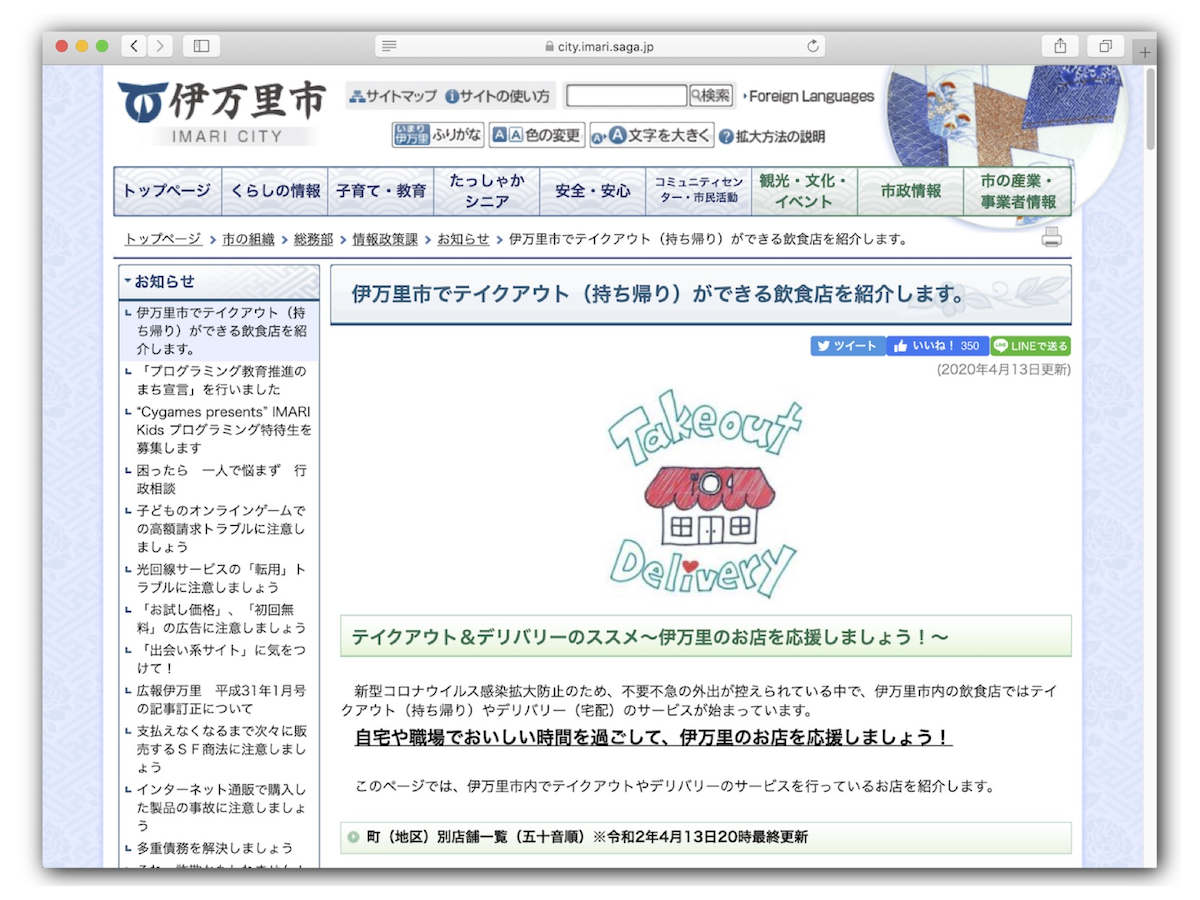Open a new tab with the plus button

pyautogui.click(x=1146, y=52)
